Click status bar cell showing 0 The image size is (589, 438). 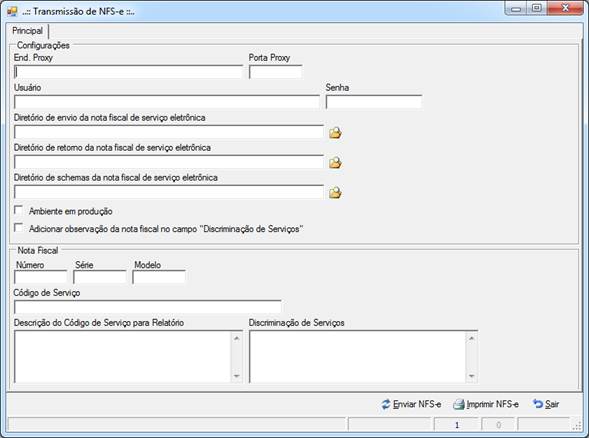click(x=498, y=425)
